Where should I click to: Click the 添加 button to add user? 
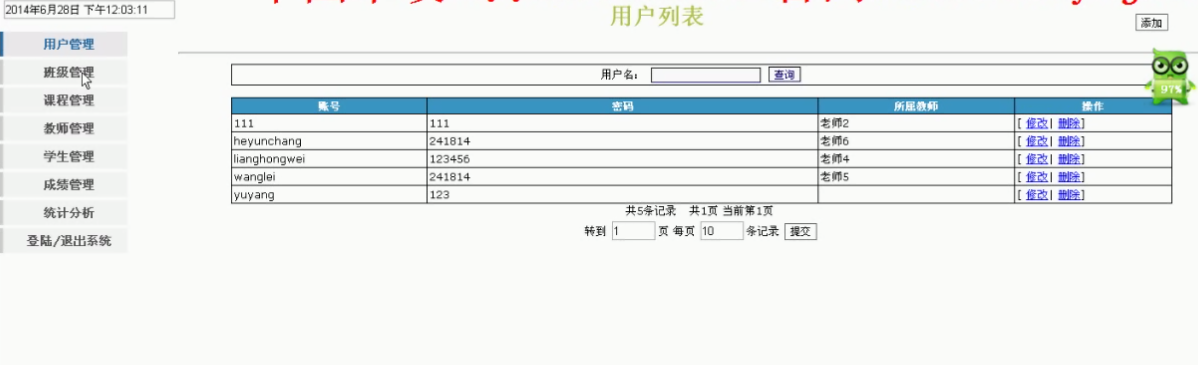[1151, 23]
